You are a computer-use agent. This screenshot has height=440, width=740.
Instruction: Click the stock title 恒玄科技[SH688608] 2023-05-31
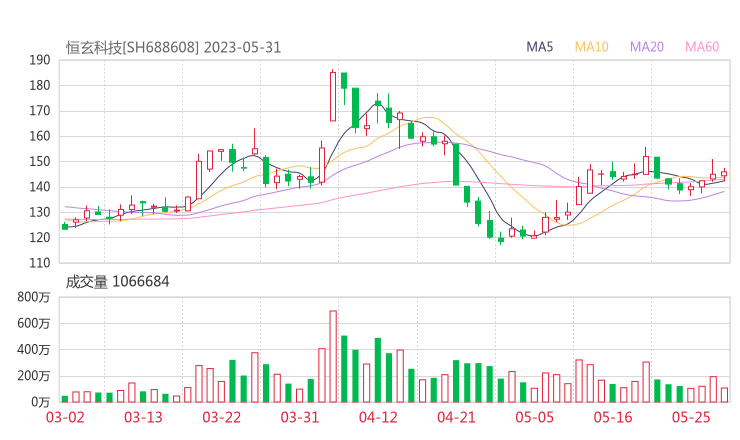coord(173,48)
